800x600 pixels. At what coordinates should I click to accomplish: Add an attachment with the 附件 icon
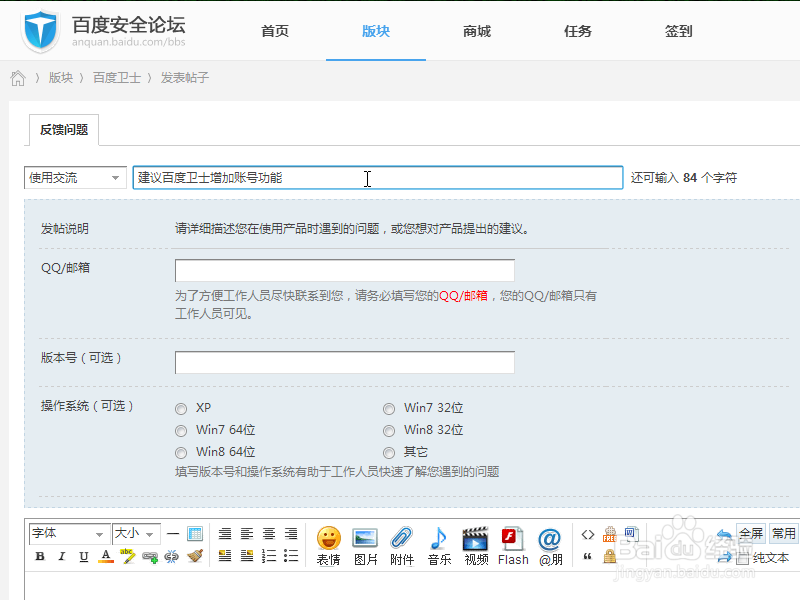(401, 540)
